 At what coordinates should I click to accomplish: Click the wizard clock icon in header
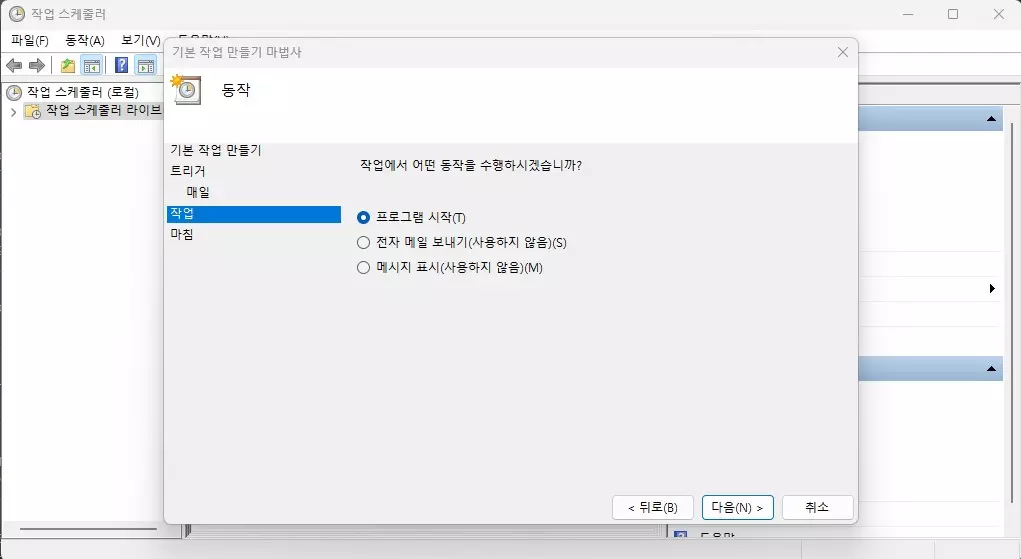click(186, 89)
